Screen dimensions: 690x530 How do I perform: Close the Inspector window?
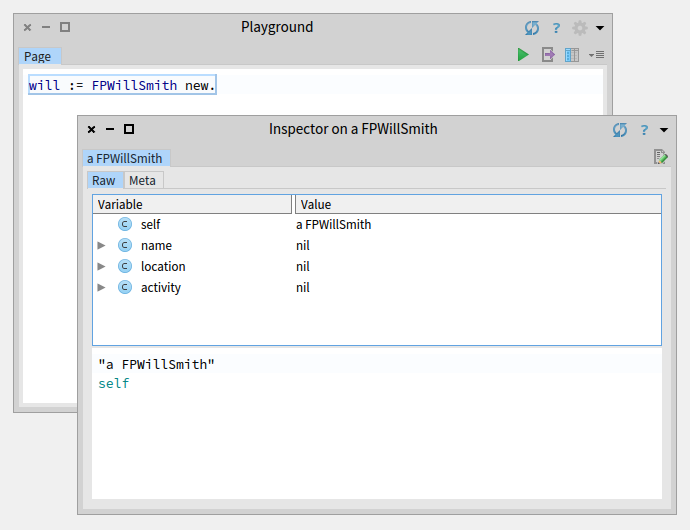tap(92, 129)
